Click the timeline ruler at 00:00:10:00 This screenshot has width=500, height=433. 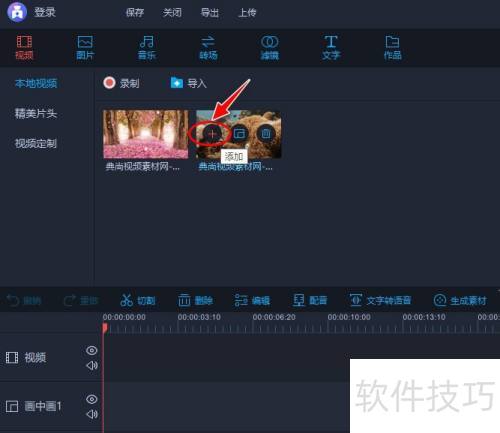pos(349,317)
